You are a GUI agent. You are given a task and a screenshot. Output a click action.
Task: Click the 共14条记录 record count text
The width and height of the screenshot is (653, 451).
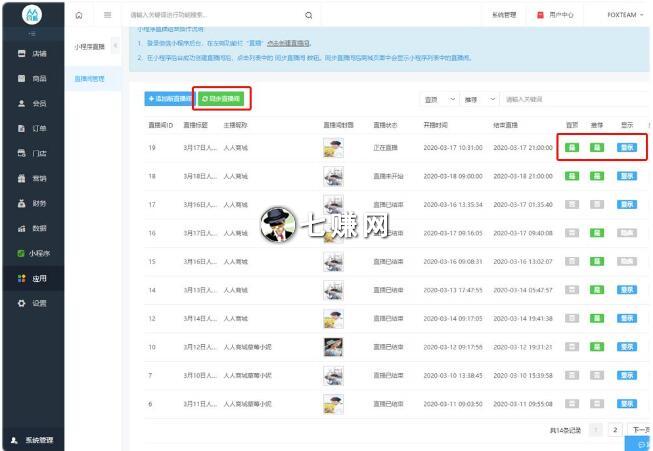coord(565,430)
